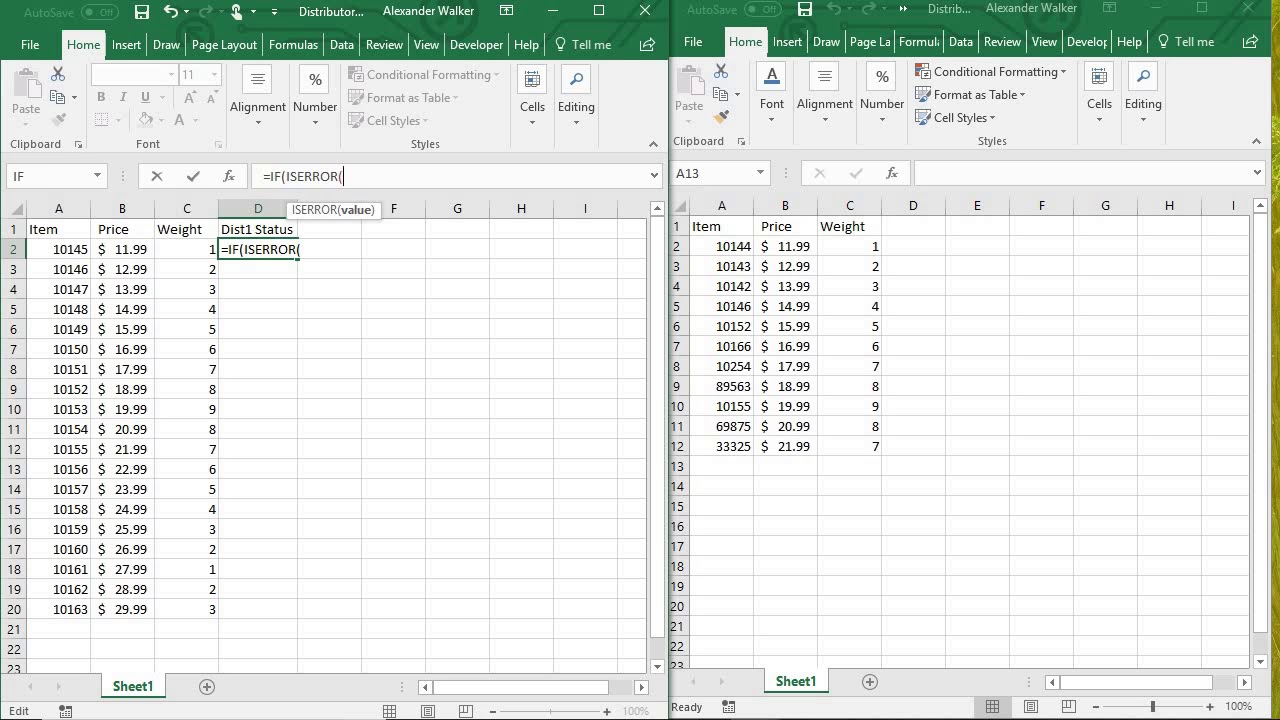Switch to Review tab in right window
This screenshot has width=1280, height=720.
click(x=1002, y=41)
